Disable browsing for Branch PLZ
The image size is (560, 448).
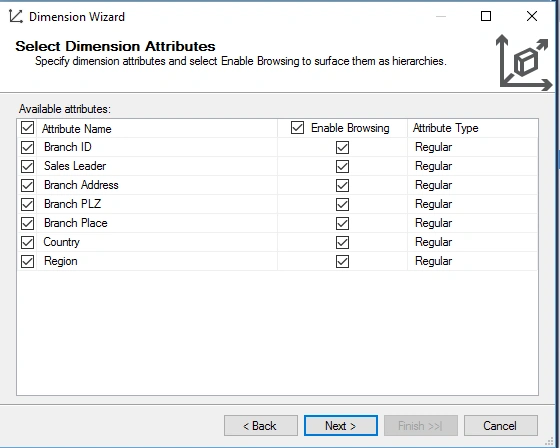(x=342, y=204)
